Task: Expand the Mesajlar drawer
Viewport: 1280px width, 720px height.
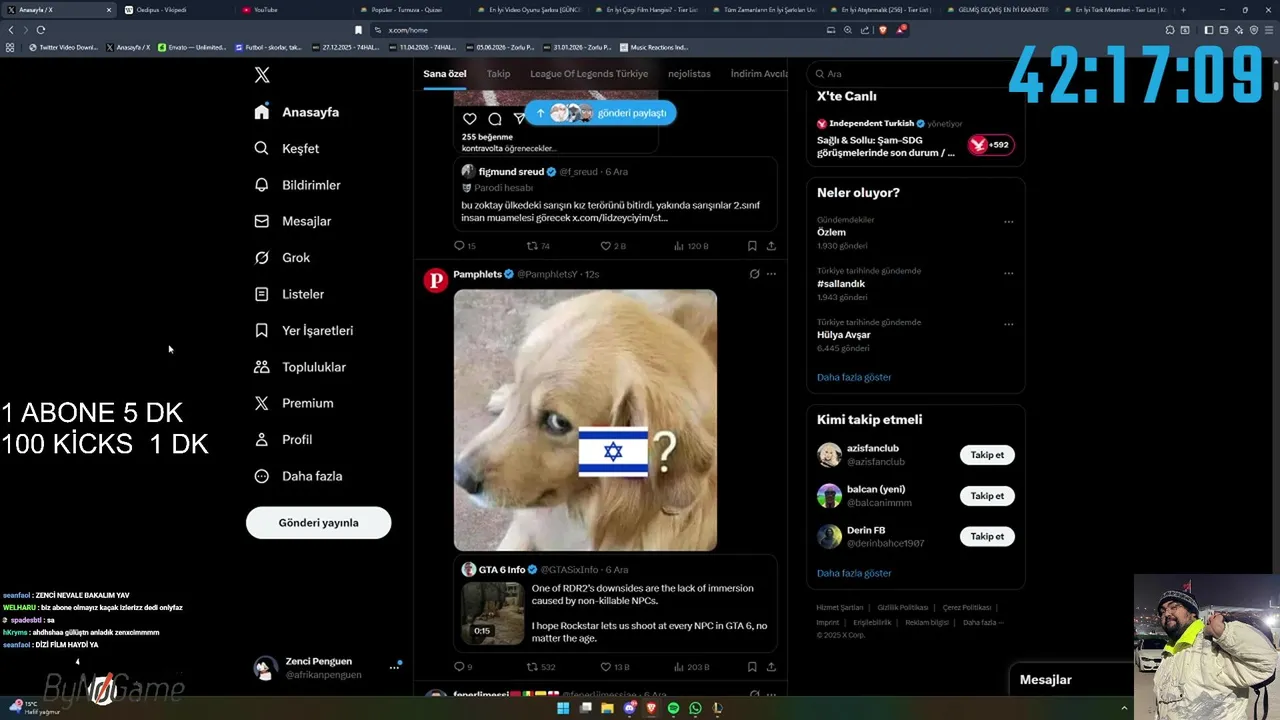Action: click(x=1071, y=680)
